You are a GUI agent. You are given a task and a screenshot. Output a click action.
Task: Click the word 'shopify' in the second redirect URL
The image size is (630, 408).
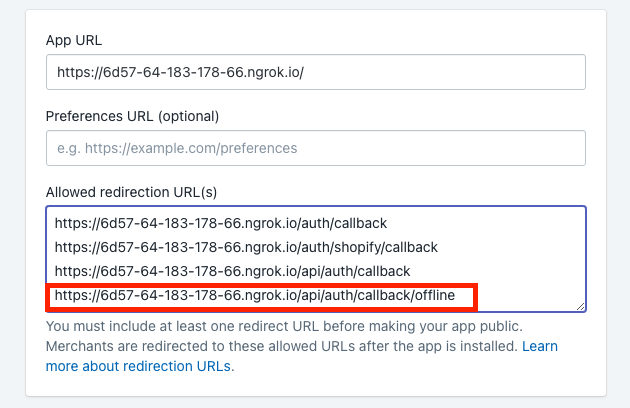point(354,247)
